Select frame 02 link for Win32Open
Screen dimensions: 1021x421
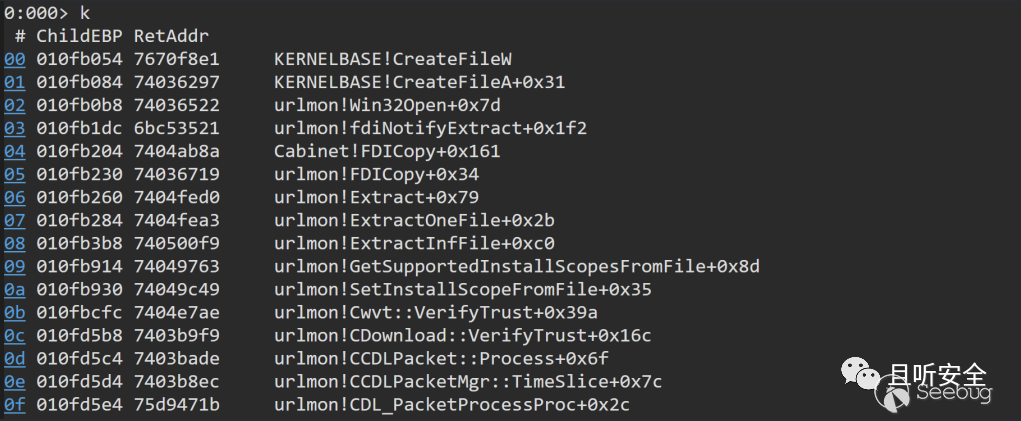click(x=14, y=105)
